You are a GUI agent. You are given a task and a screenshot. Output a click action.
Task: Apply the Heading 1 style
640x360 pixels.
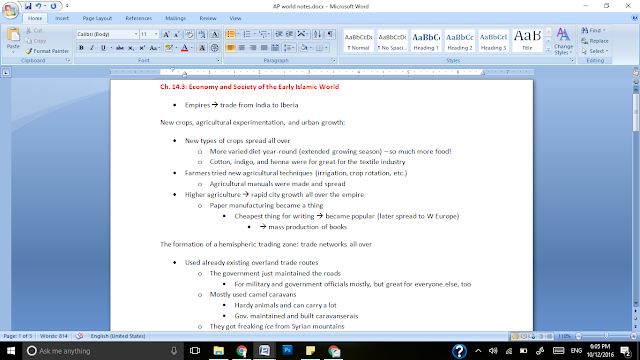[x=426, y=40]
